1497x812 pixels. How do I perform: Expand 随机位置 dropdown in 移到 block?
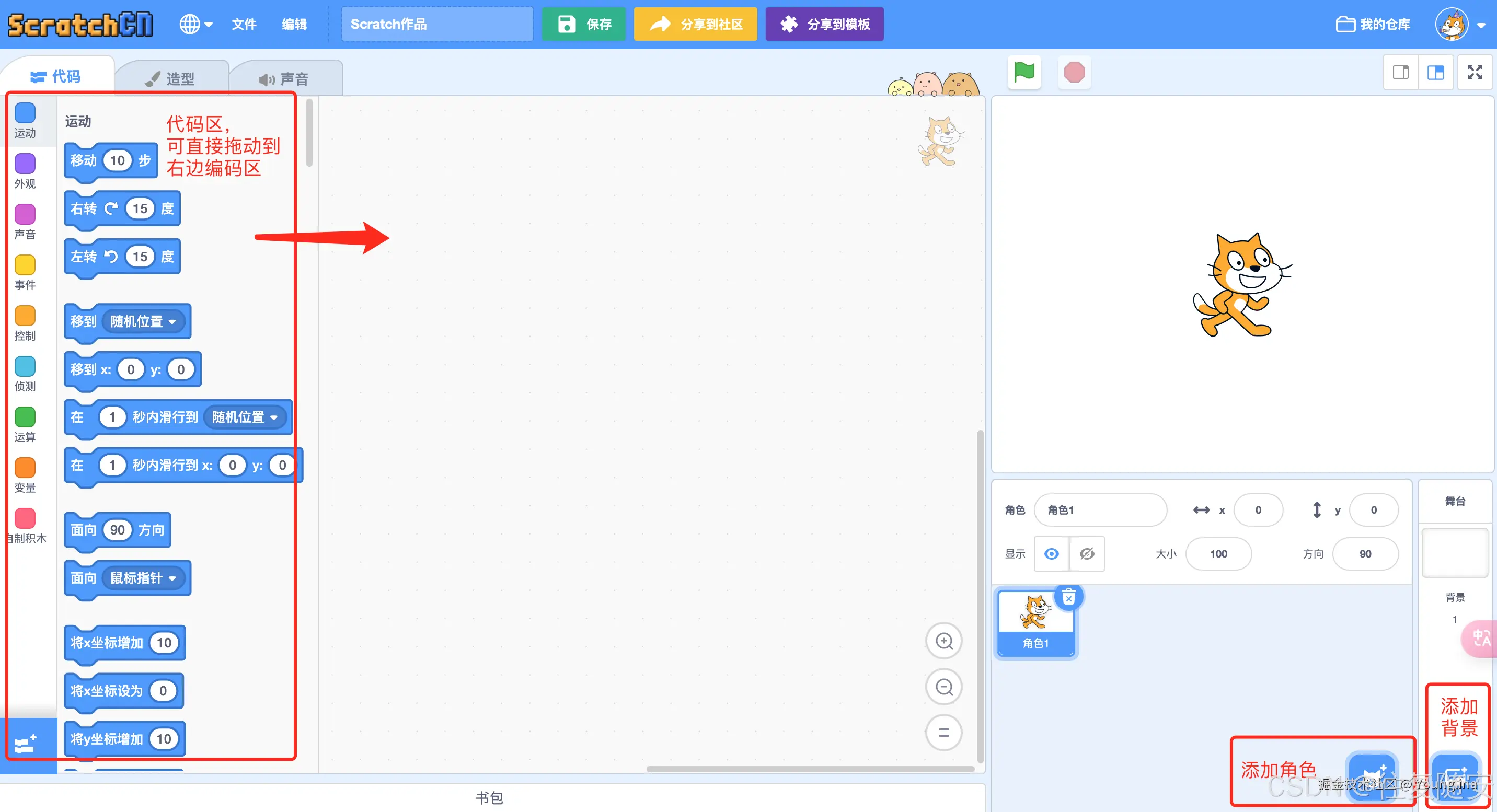(172, 322)
